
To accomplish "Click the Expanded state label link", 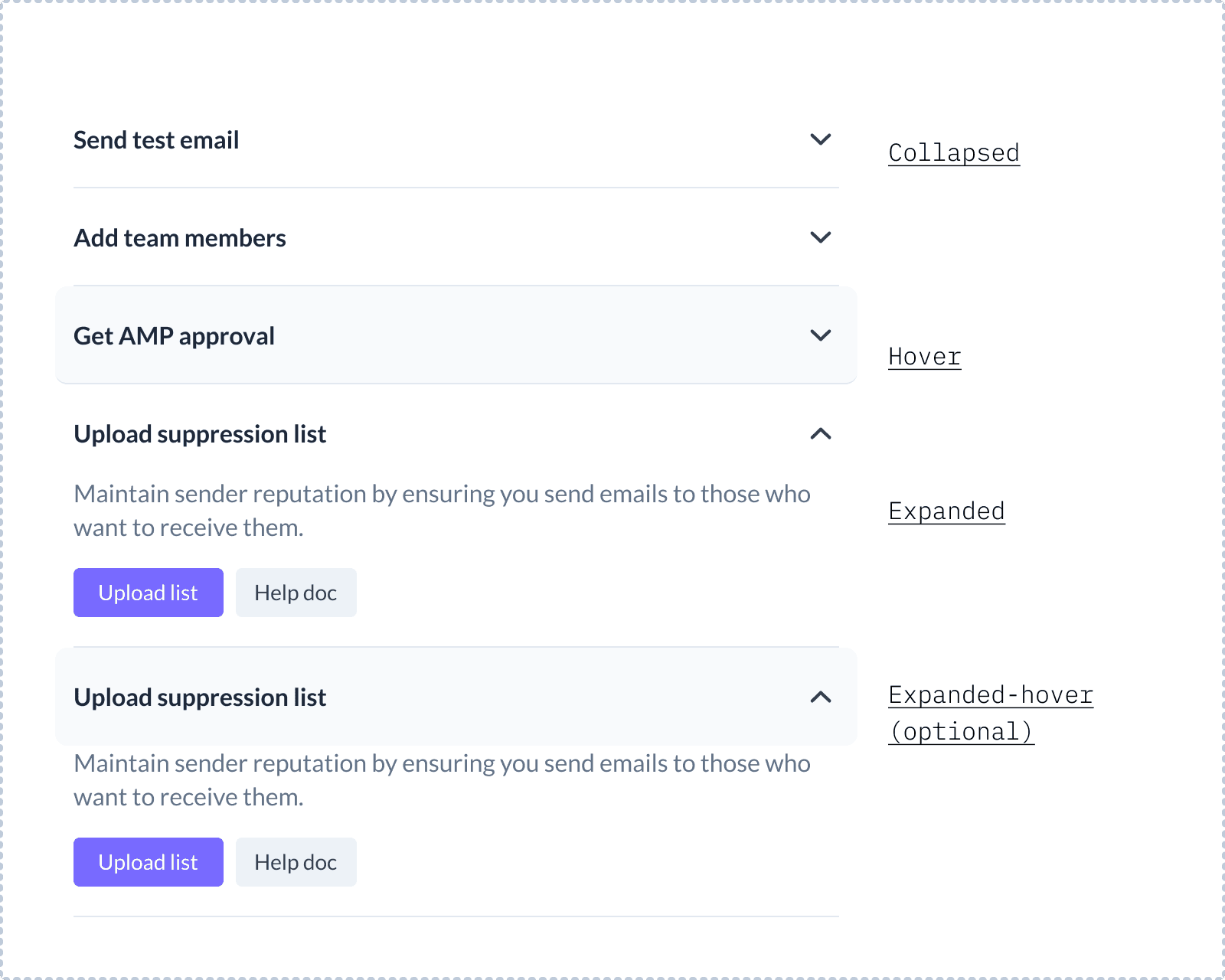I will click(946, 511).
